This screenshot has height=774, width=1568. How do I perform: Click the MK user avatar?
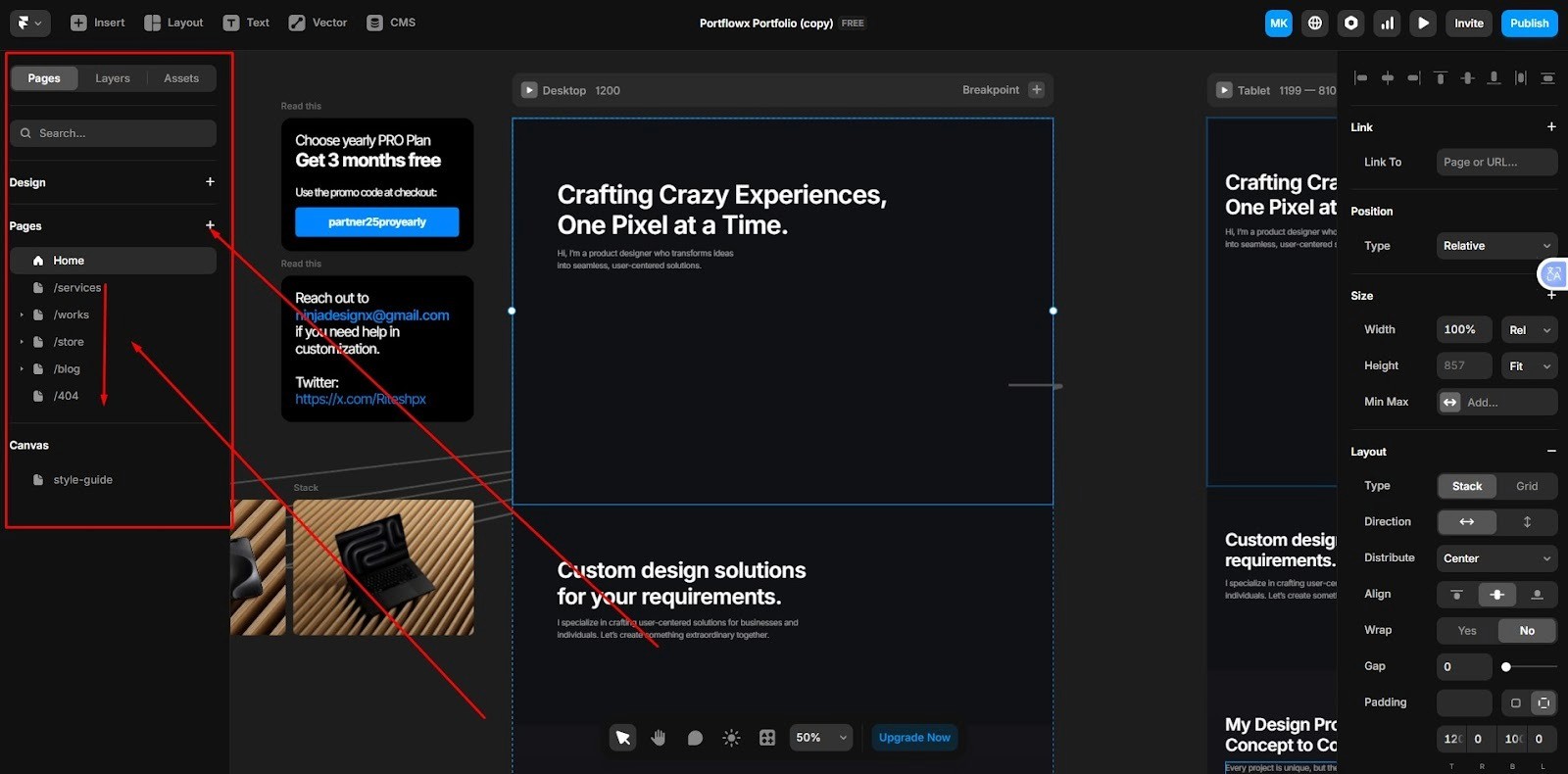1279,24
